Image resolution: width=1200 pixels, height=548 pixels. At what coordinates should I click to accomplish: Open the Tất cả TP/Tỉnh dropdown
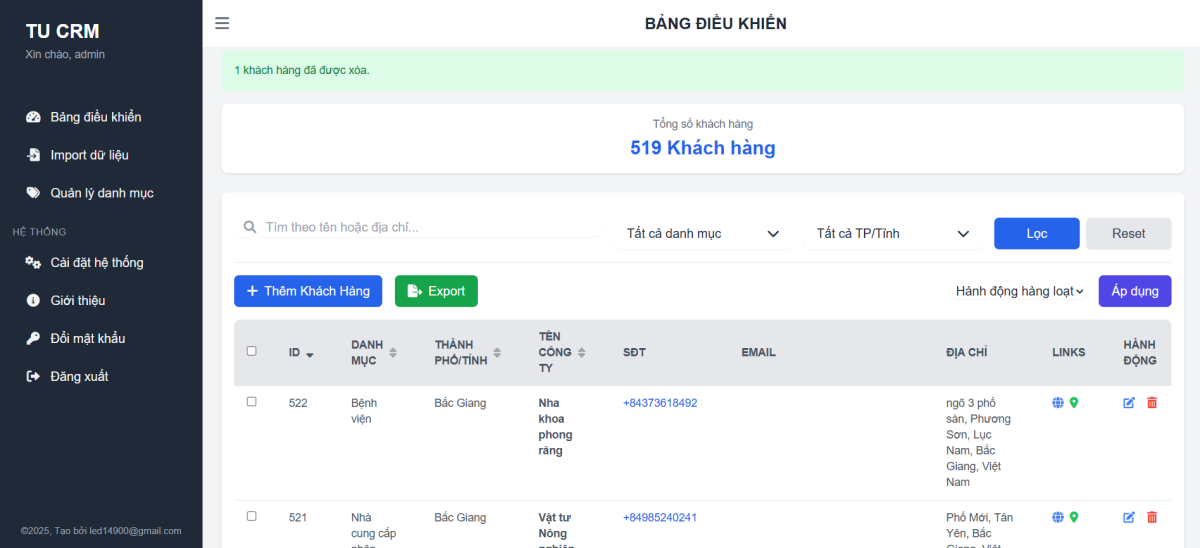[x=893, y=233]
